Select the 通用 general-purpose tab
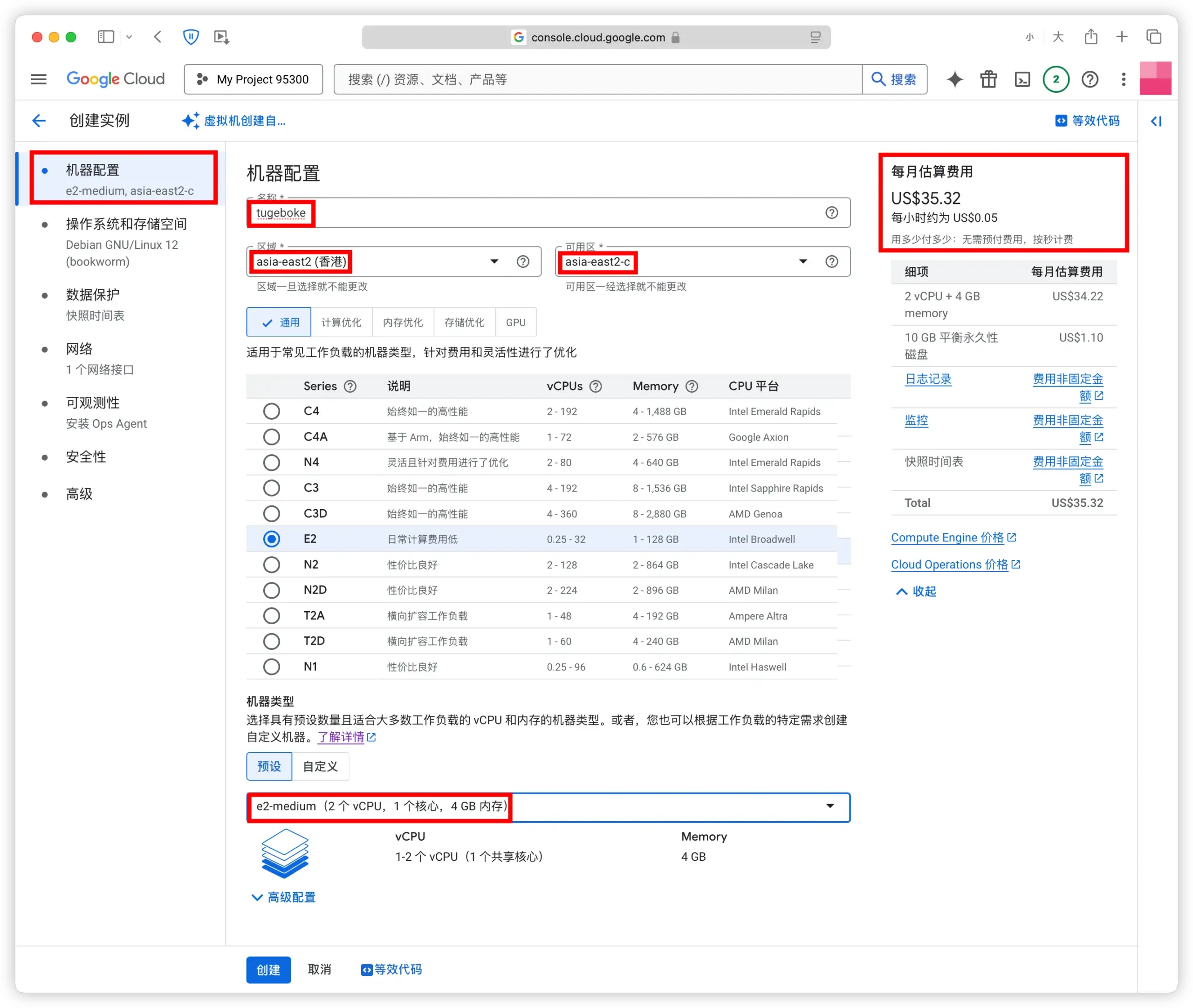This screenshot has height=1008, width=1193. [x=278, y=322]
